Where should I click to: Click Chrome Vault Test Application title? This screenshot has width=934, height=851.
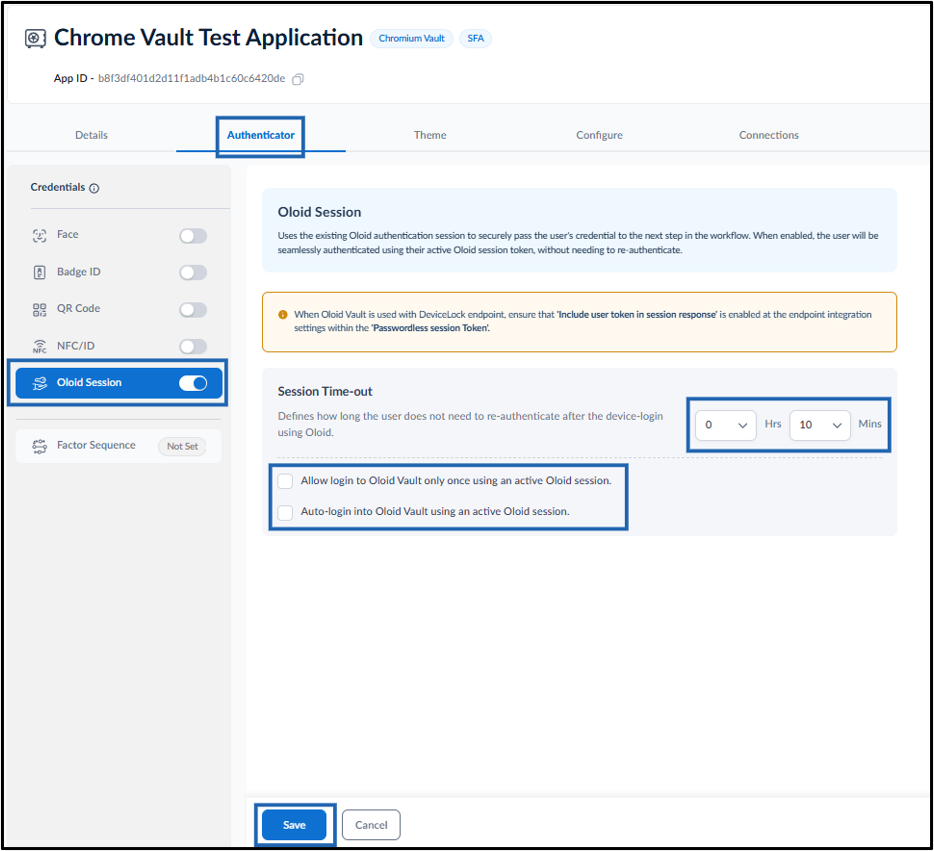point(208,38)
